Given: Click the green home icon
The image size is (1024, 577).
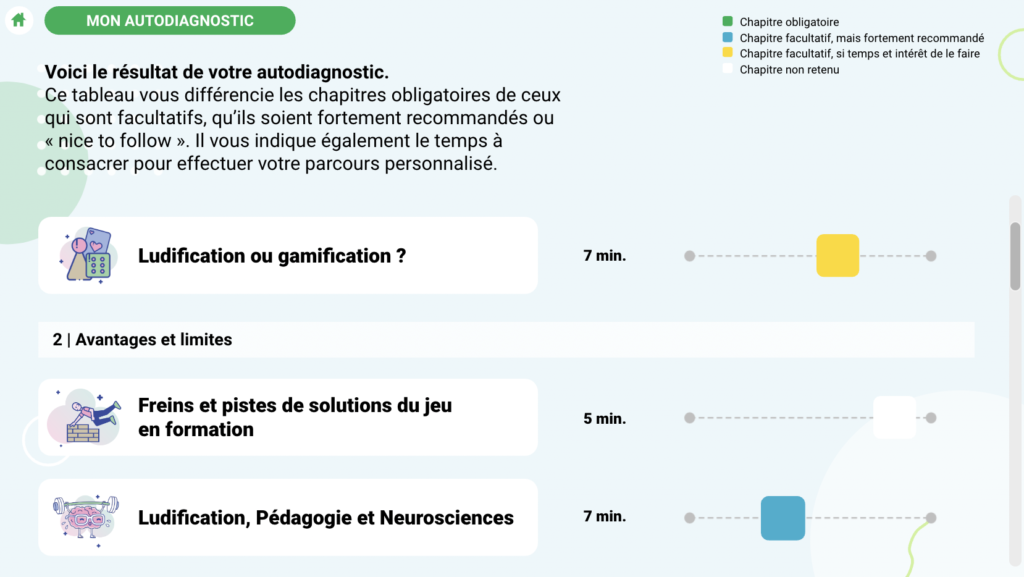Looking at the screenshot, I should (x=18, y=20).
